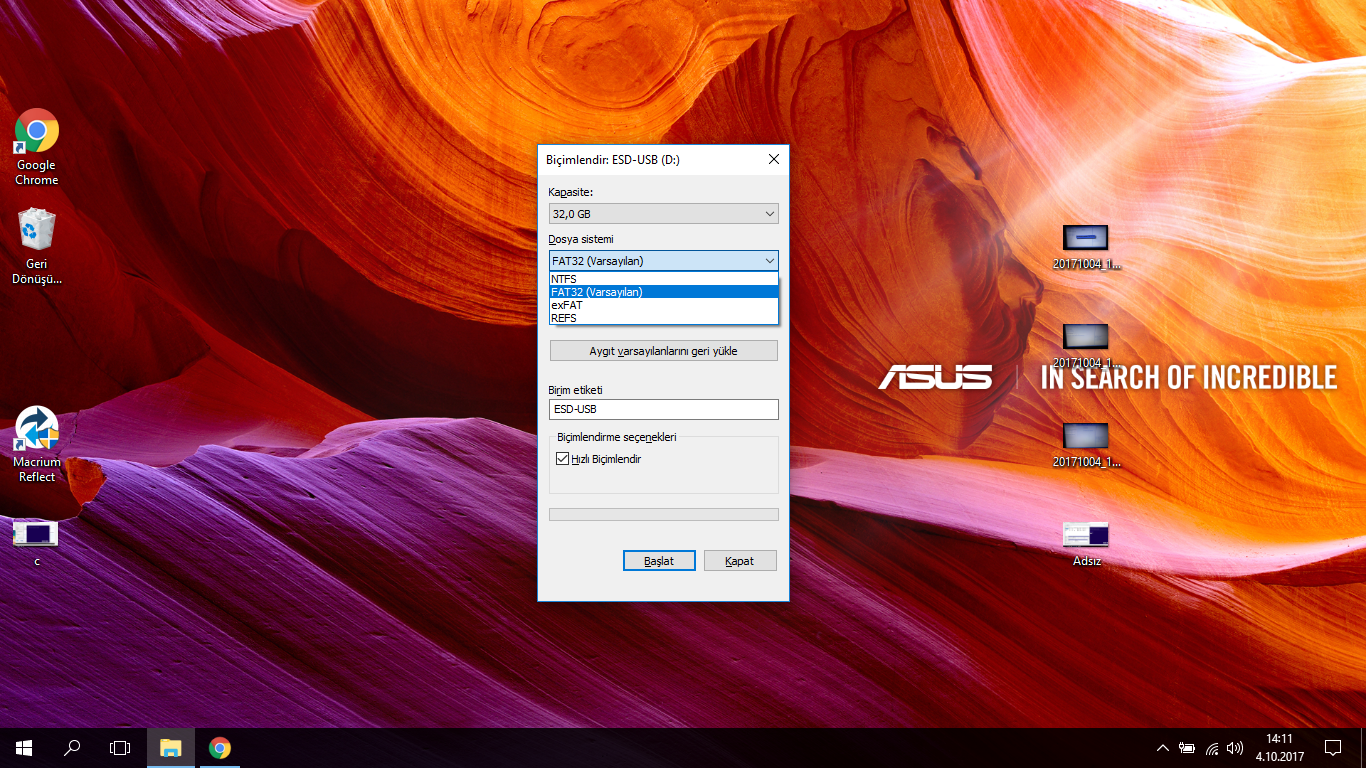Open the Google Chrome desktop shortcut
1366x768 pixels.
37,147
